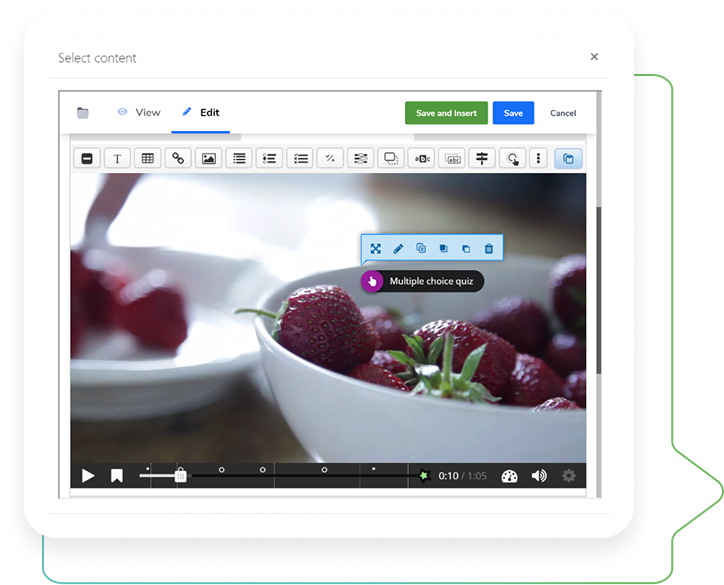
Task: Click the video progress slider handle
Action: coord(180,476)
